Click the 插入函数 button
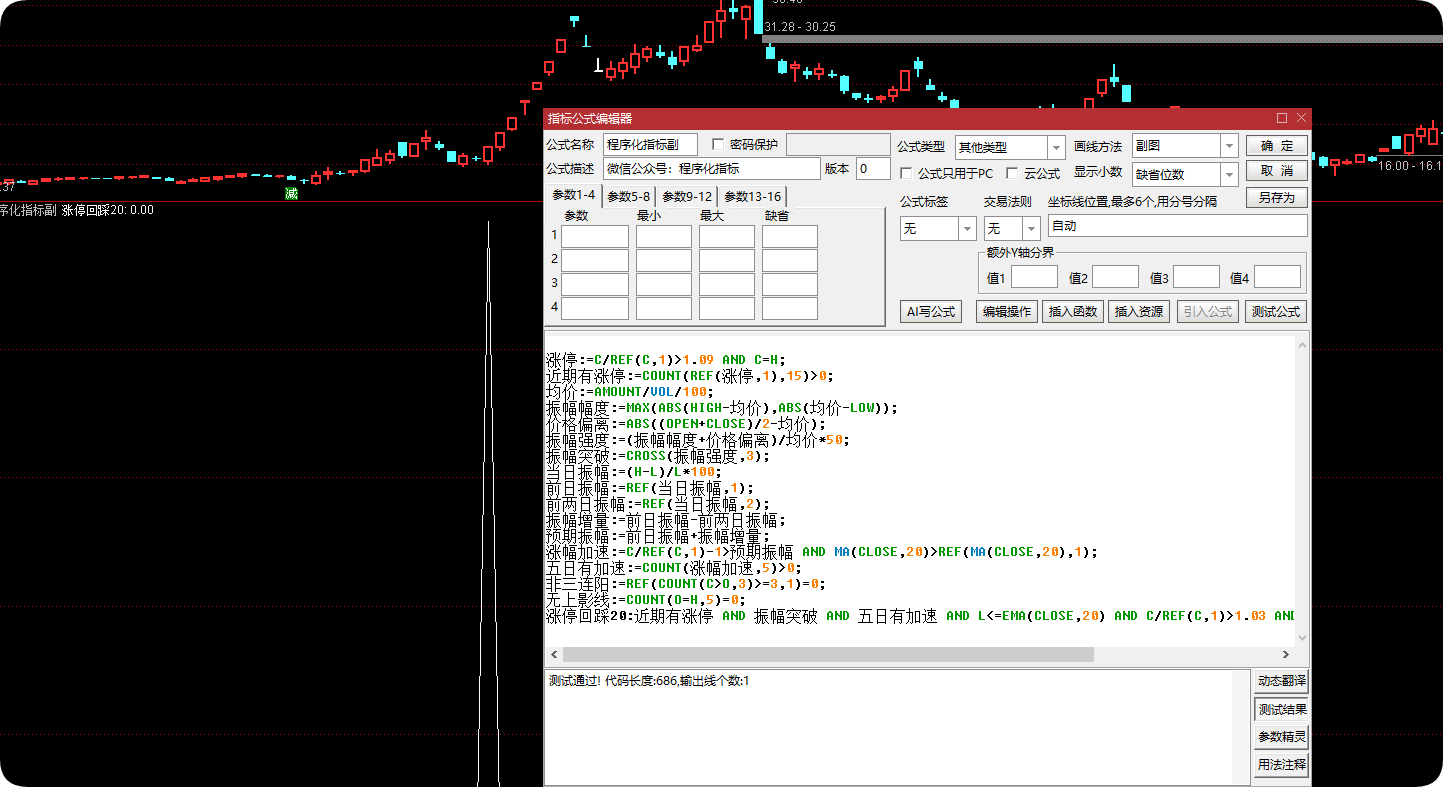The width and height of the screenshot is (1443, 787). 1073,311
